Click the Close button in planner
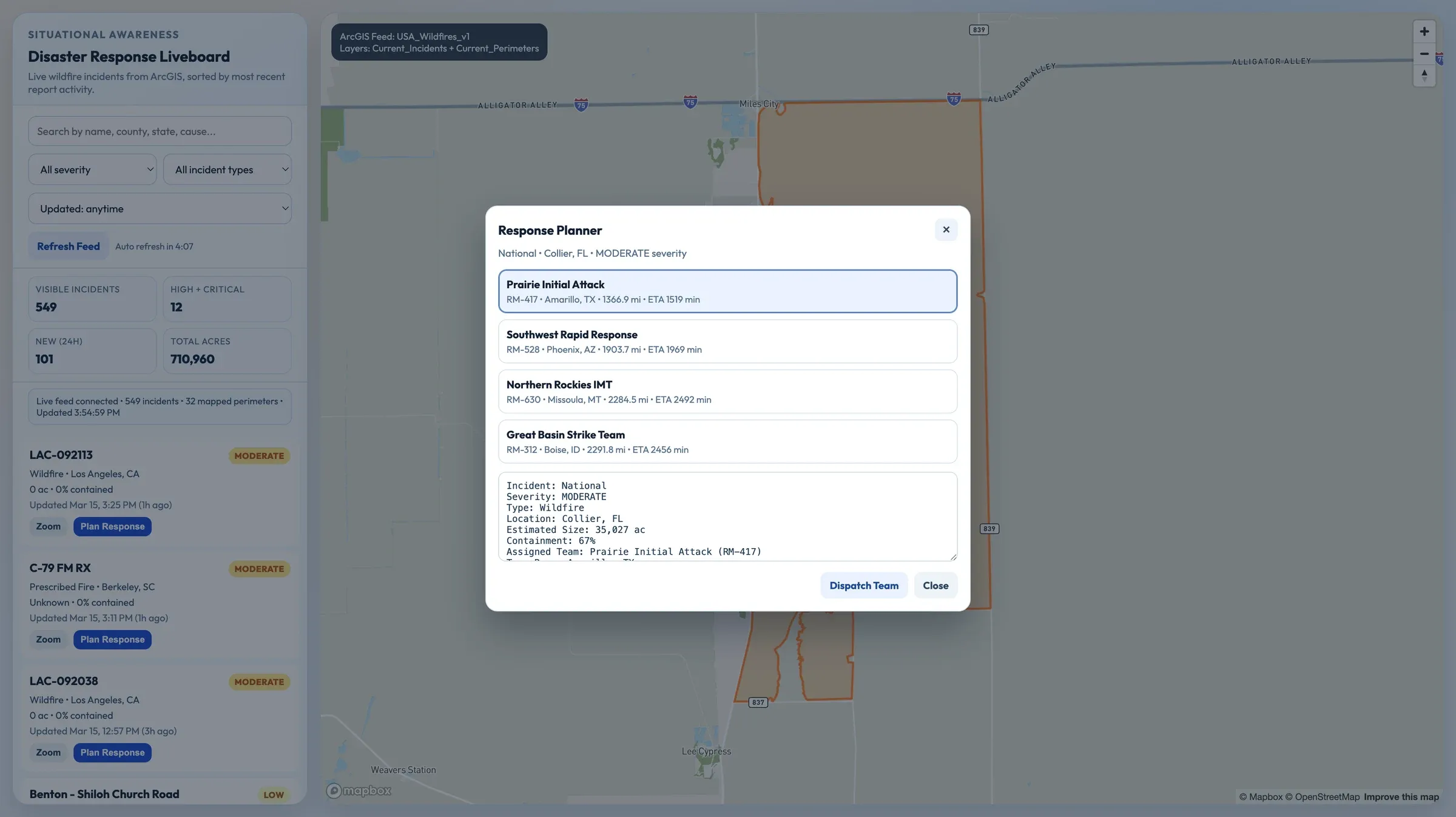Screen dimensions: 1456x817 tap(935, 585)
